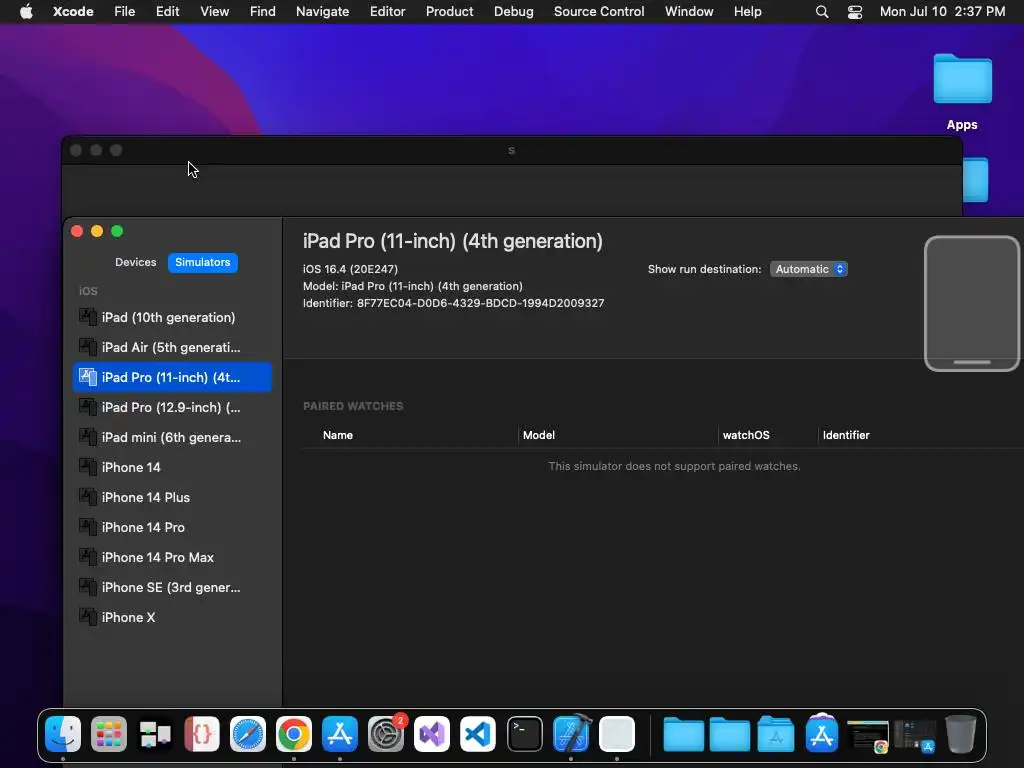The width and height of the screenshot is (1024, 768).
Task: Open Mission Control from the Dock
Action: [x=155, y=734]
